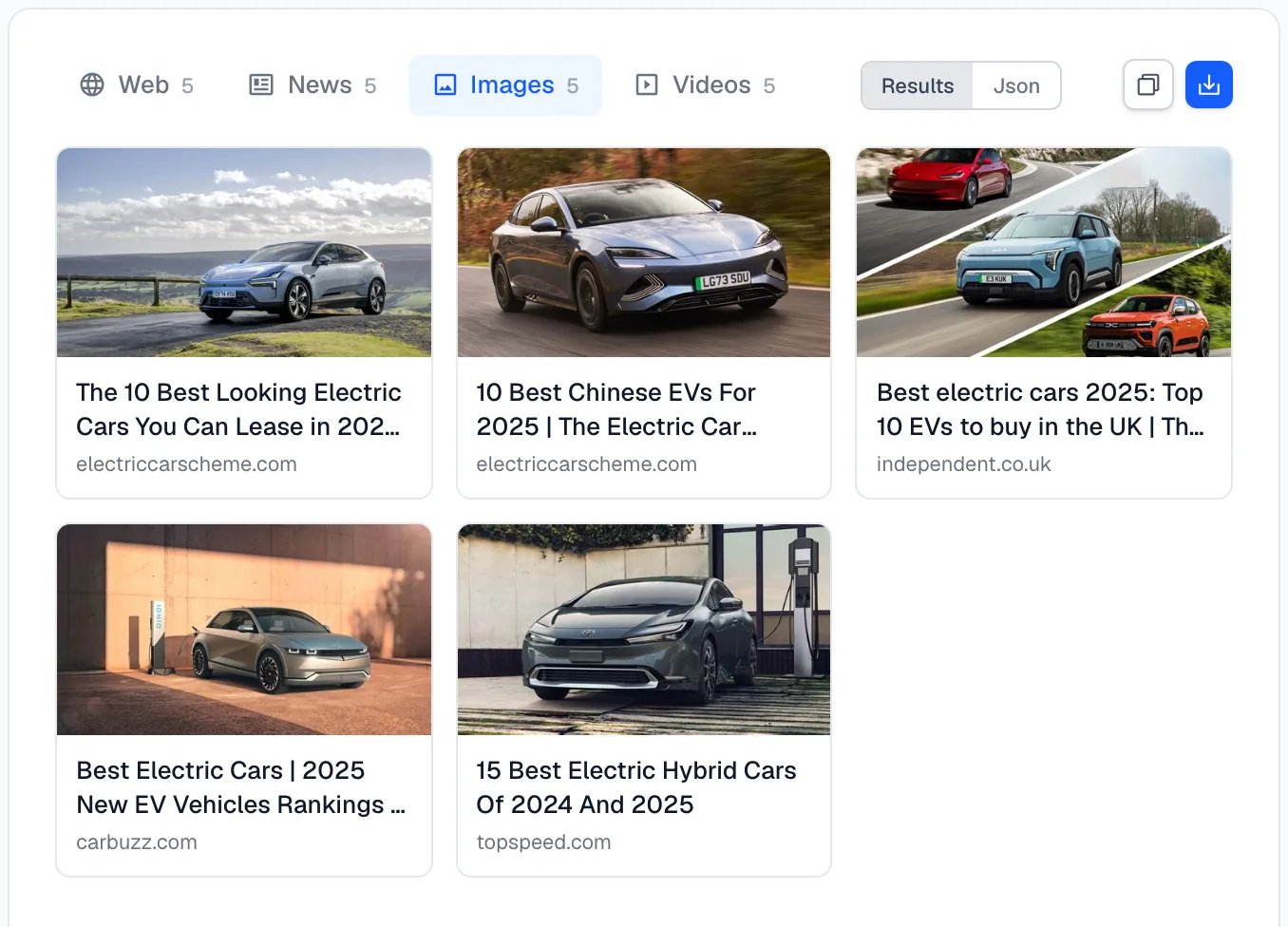Open 'Best electric cars 2025: Top 10 EVs' title
This screenshot has height=927, width=1288.
[x=1040, y=409]
